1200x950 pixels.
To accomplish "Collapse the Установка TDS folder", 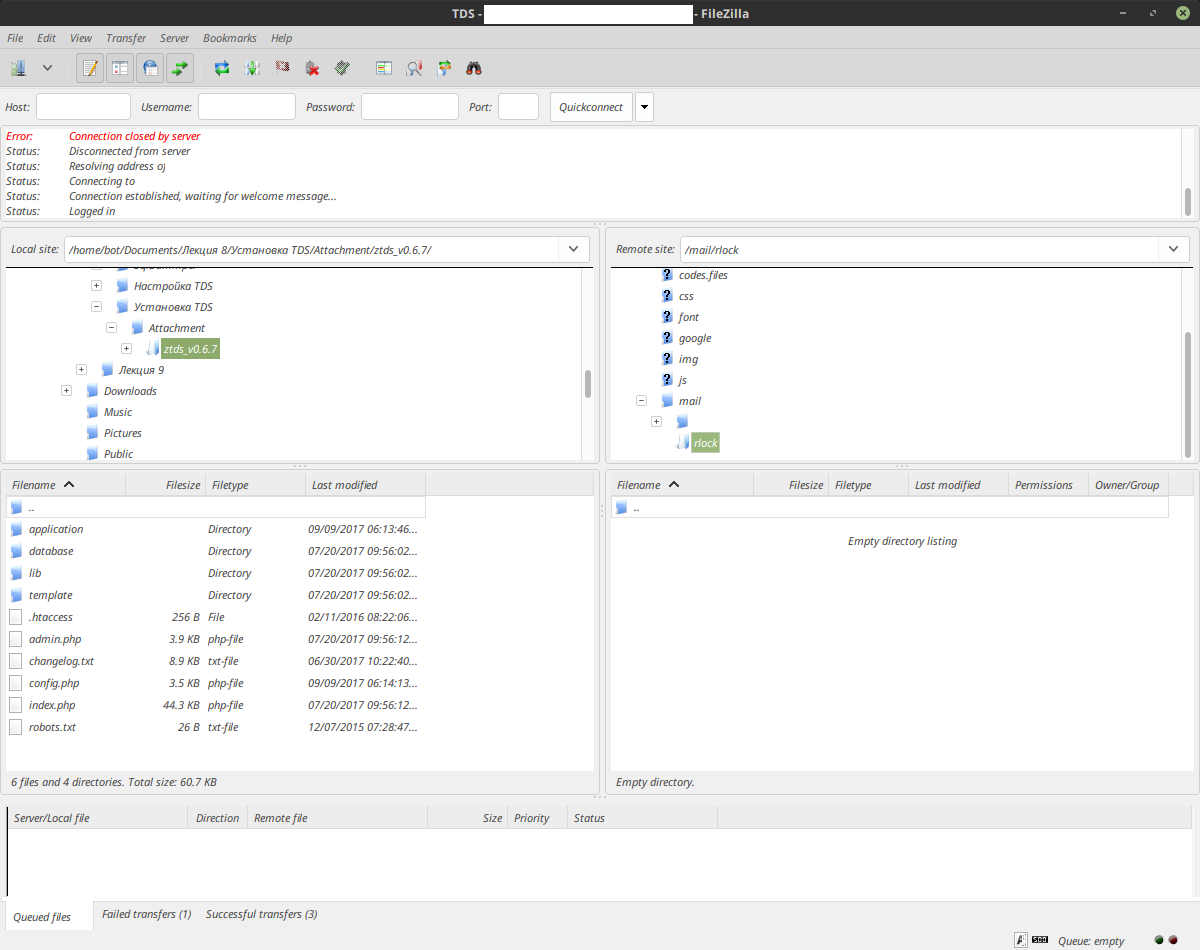I will [x=97, y=307].
